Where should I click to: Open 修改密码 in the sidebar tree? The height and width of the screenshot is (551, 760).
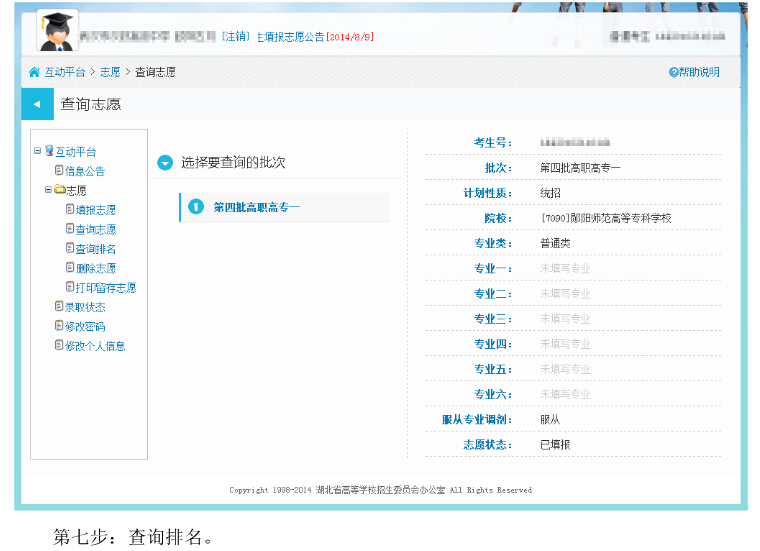pos(85,327)
